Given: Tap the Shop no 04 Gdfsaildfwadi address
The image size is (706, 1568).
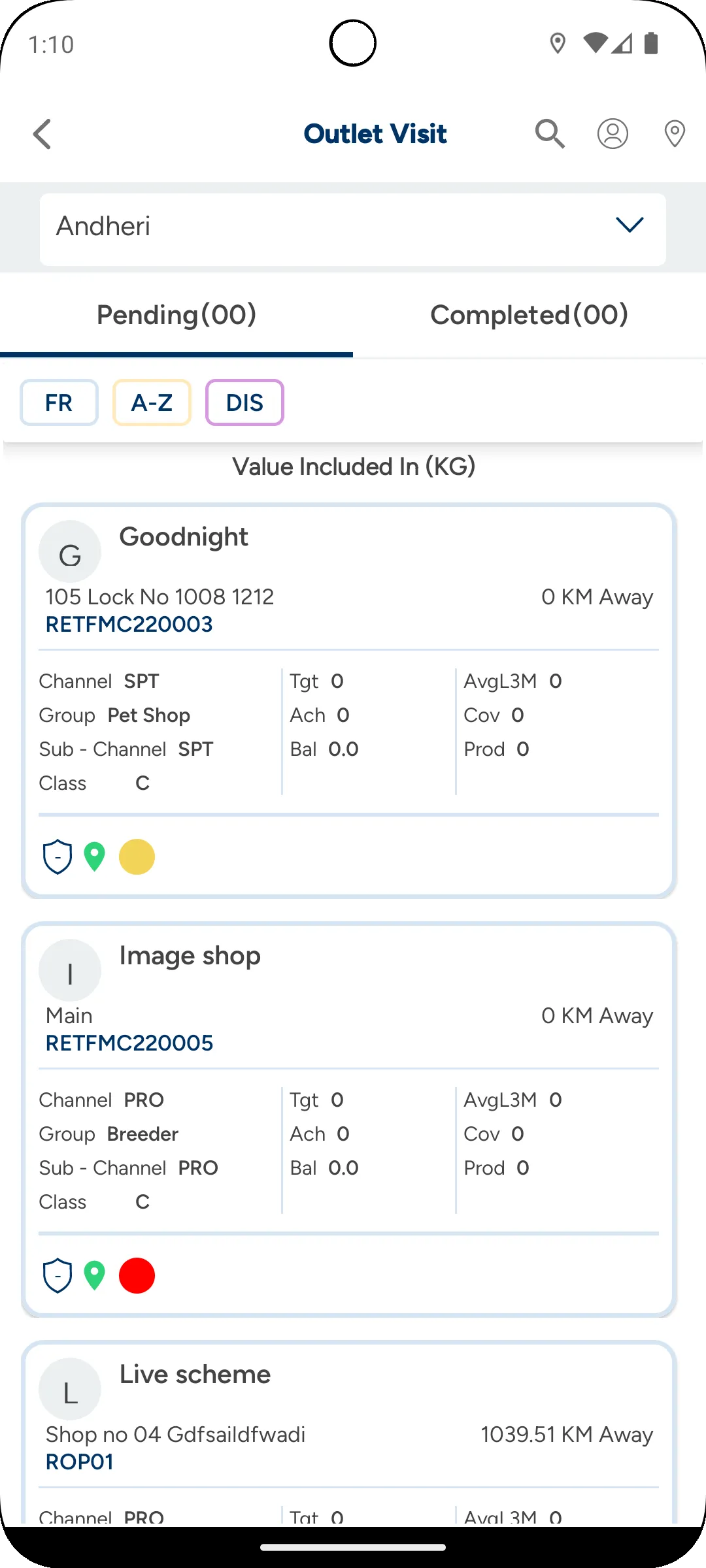Looking at the screenshot, I should (175, 1435).
